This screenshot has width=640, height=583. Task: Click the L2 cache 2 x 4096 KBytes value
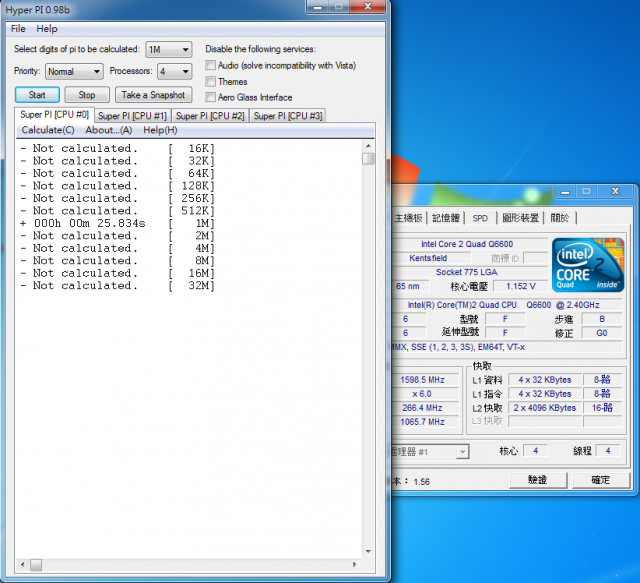[x=544, y=408]
